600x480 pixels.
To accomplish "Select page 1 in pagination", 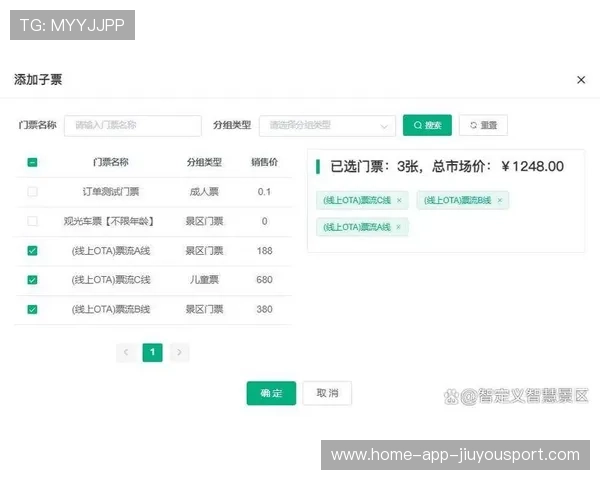I will point(152,352).
